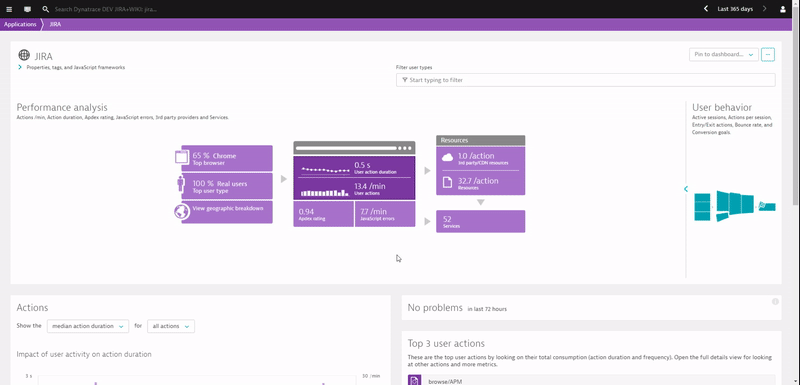Image resolution: width=800 pixels, height=385 pixels.
Task: Select the Performance analysis heading
Action: (x=62, y=108)
